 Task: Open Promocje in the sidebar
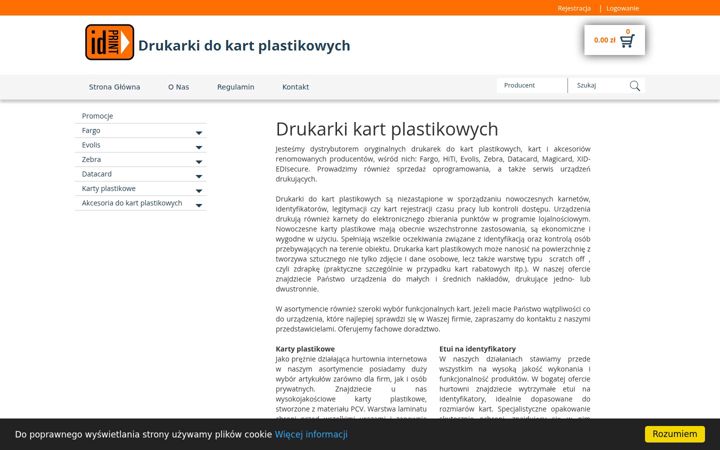click(97, 116)
